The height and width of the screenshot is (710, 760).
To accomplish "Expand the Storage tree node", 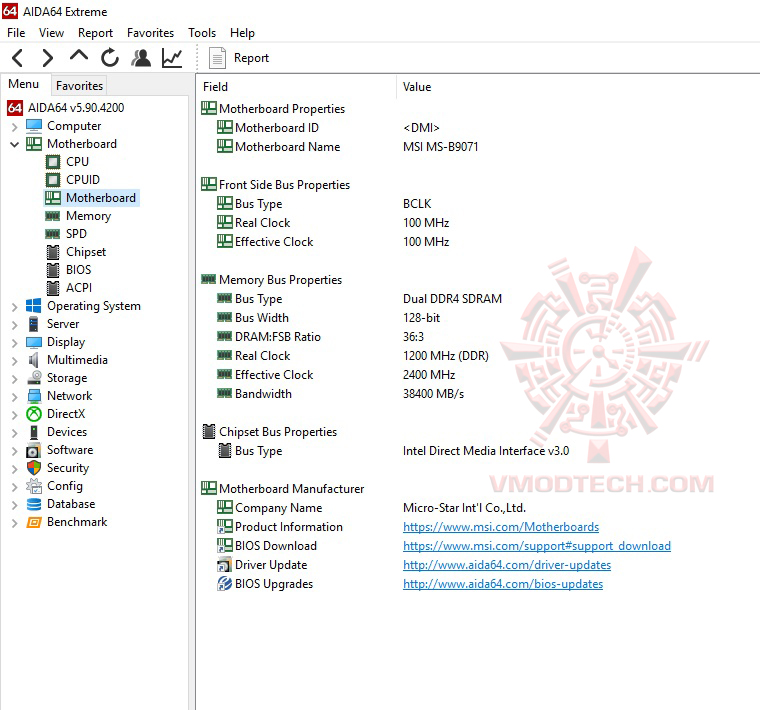I will tap(14, 379).
